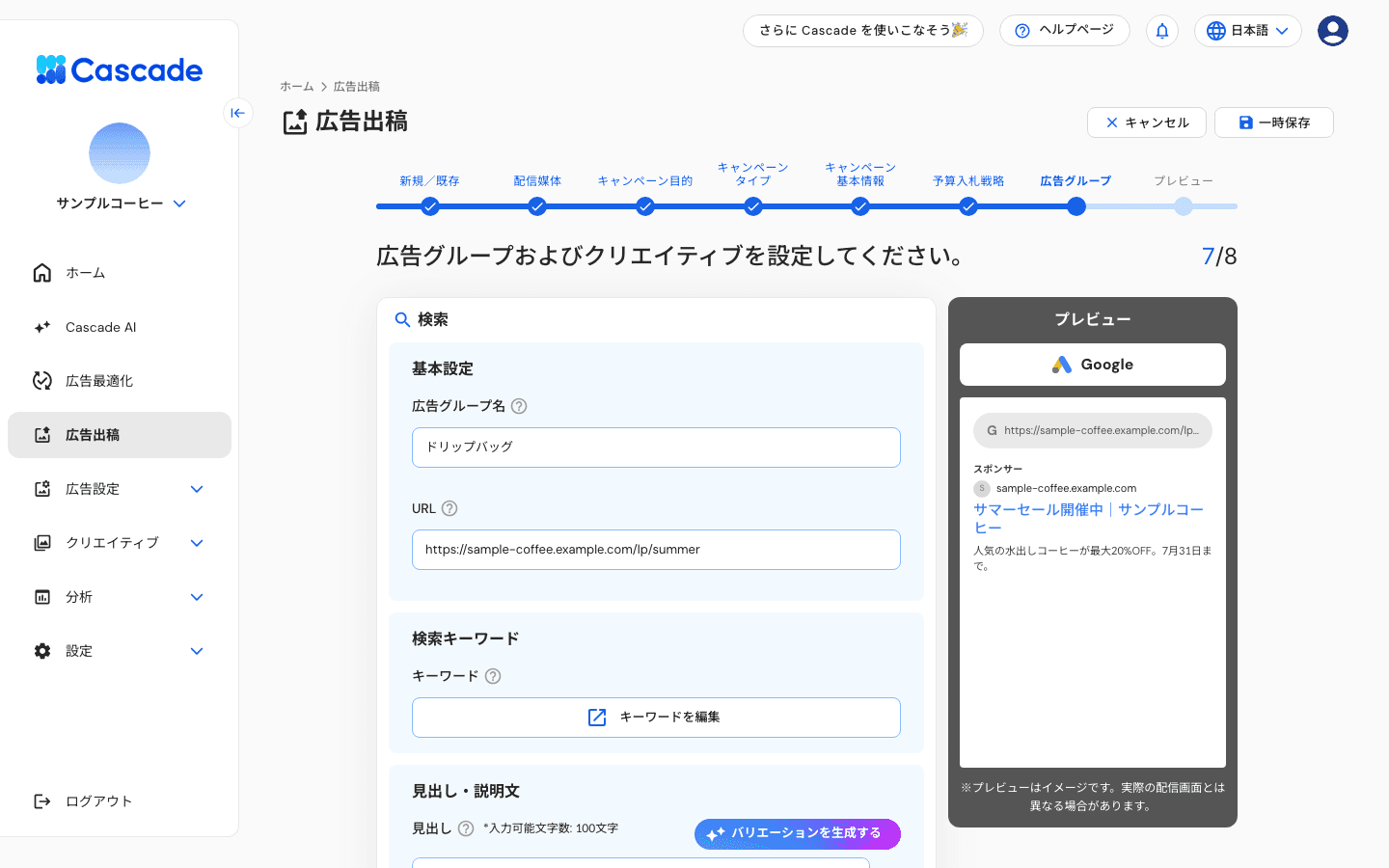The width and height of the screenshot is (1389, 868).
Task: Open 広告最適化 in sidebar
Action: pos(120,381)
